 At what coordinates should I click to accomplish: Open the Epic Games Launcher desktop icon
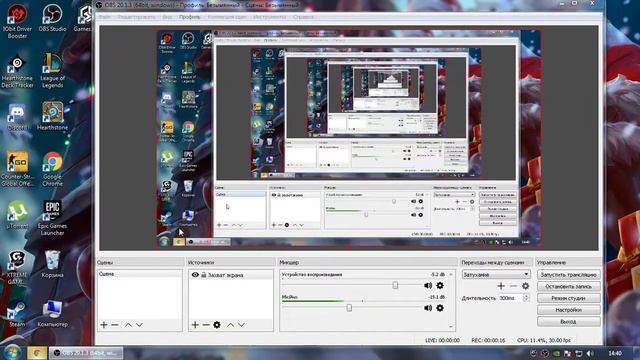52,218
